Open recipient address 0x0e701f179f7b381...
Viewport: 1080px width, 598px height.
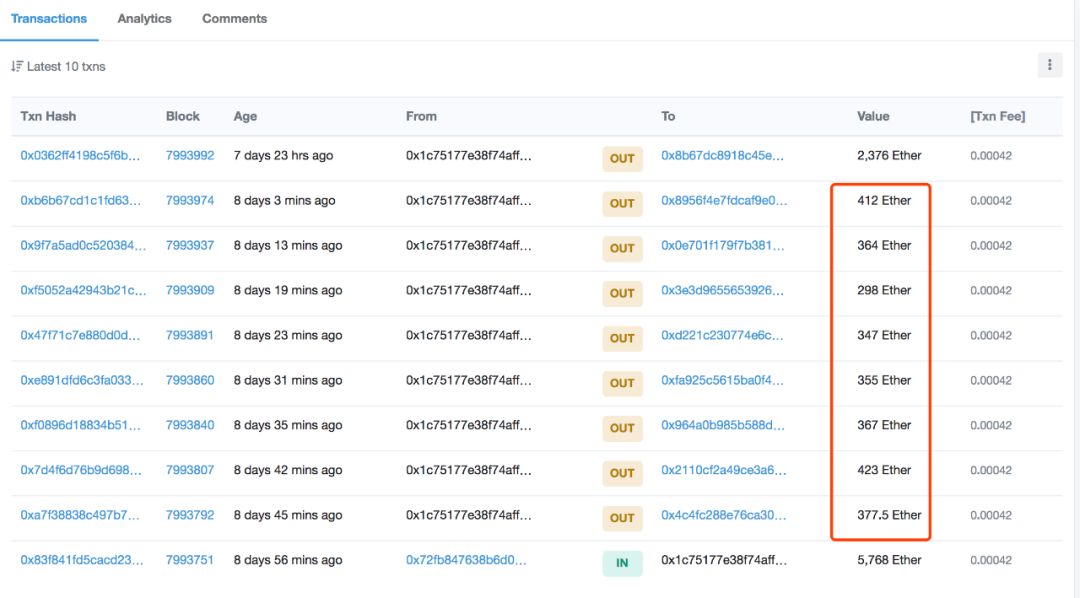tap(723, 245)
